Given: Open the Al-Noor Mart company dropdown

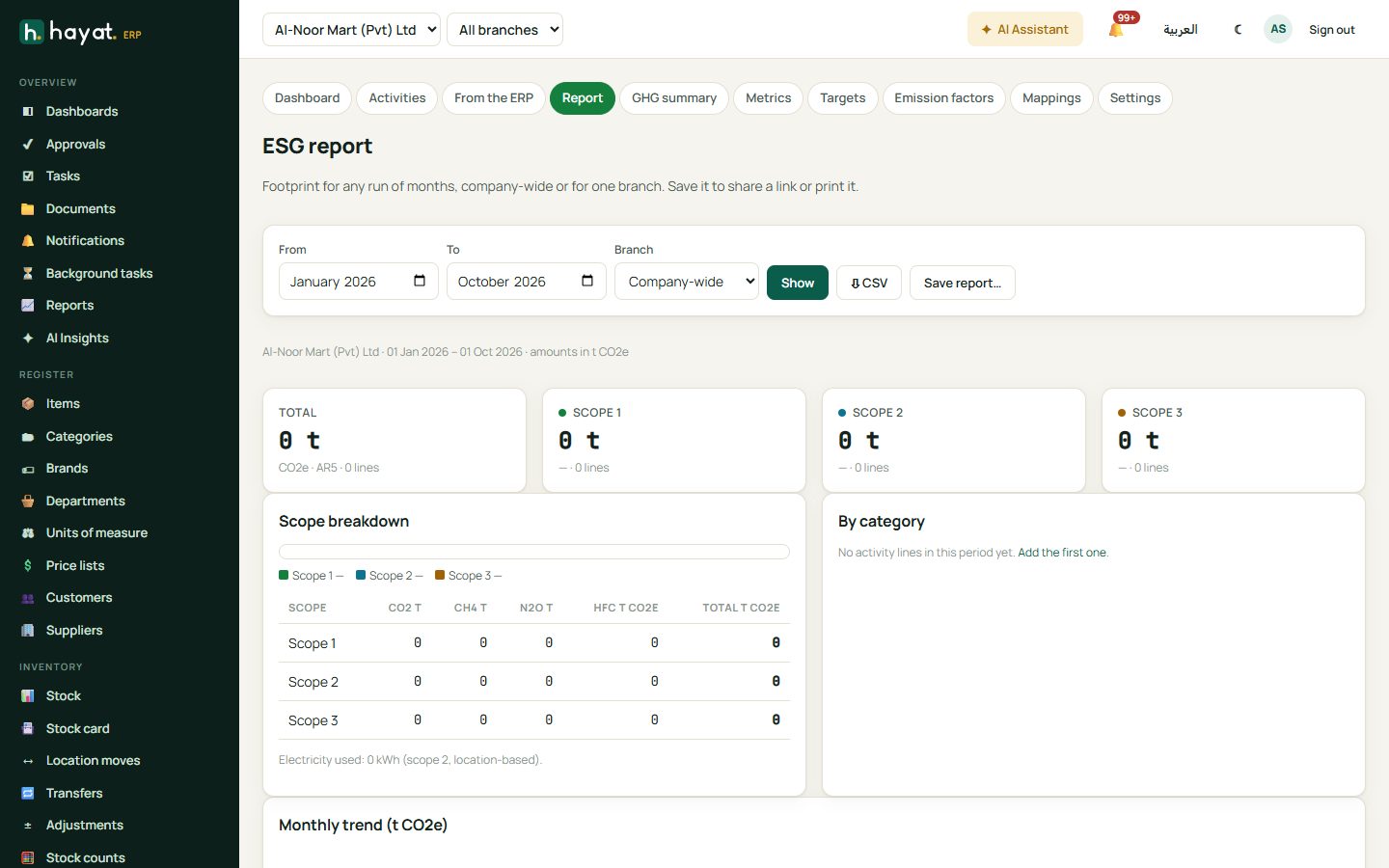Looking at the screenshot, I should [351, 30].
